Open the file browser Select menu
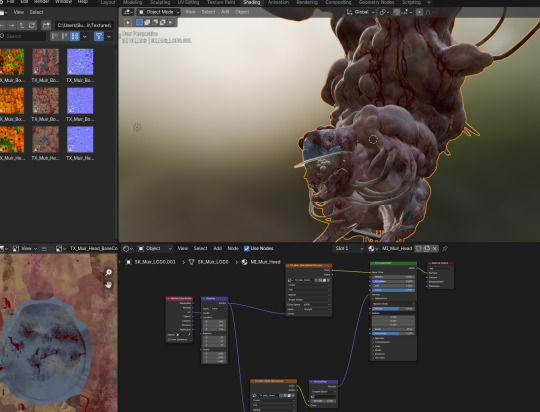 [x=36, y=12]
